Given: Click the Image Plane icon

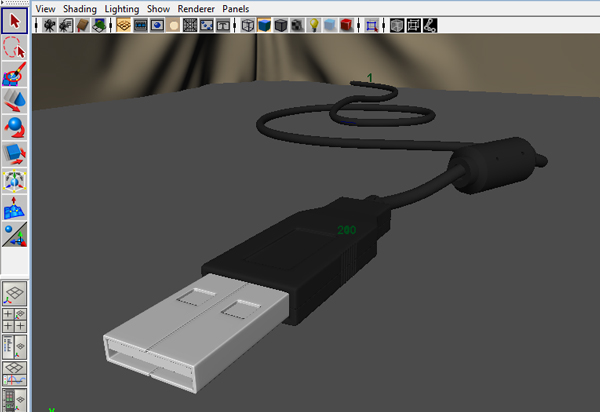Looking at the screenshot, I should coord(99,26).
